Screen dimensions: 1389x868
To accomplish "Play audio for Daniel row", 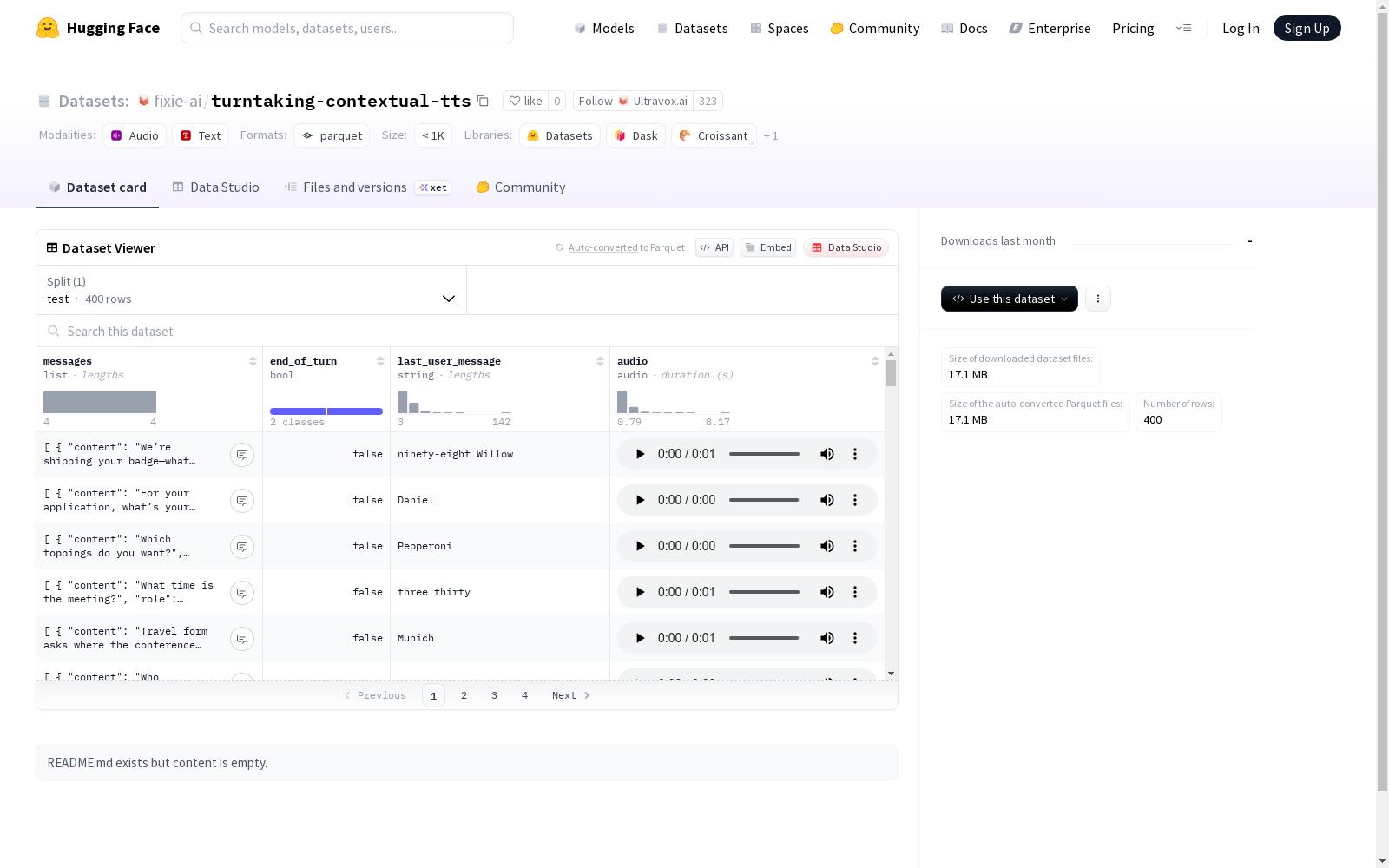I will click(640, 500).
